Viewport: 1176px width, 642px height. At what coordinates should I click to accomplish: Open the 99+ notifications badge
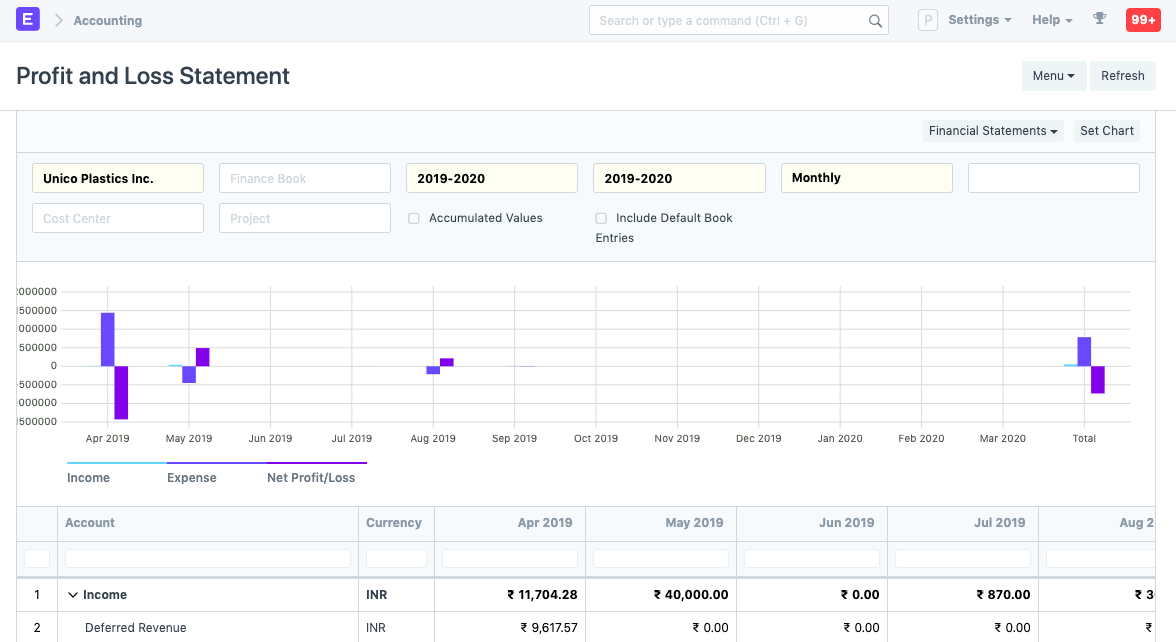pyautogui.click(x=1143, y=20)
